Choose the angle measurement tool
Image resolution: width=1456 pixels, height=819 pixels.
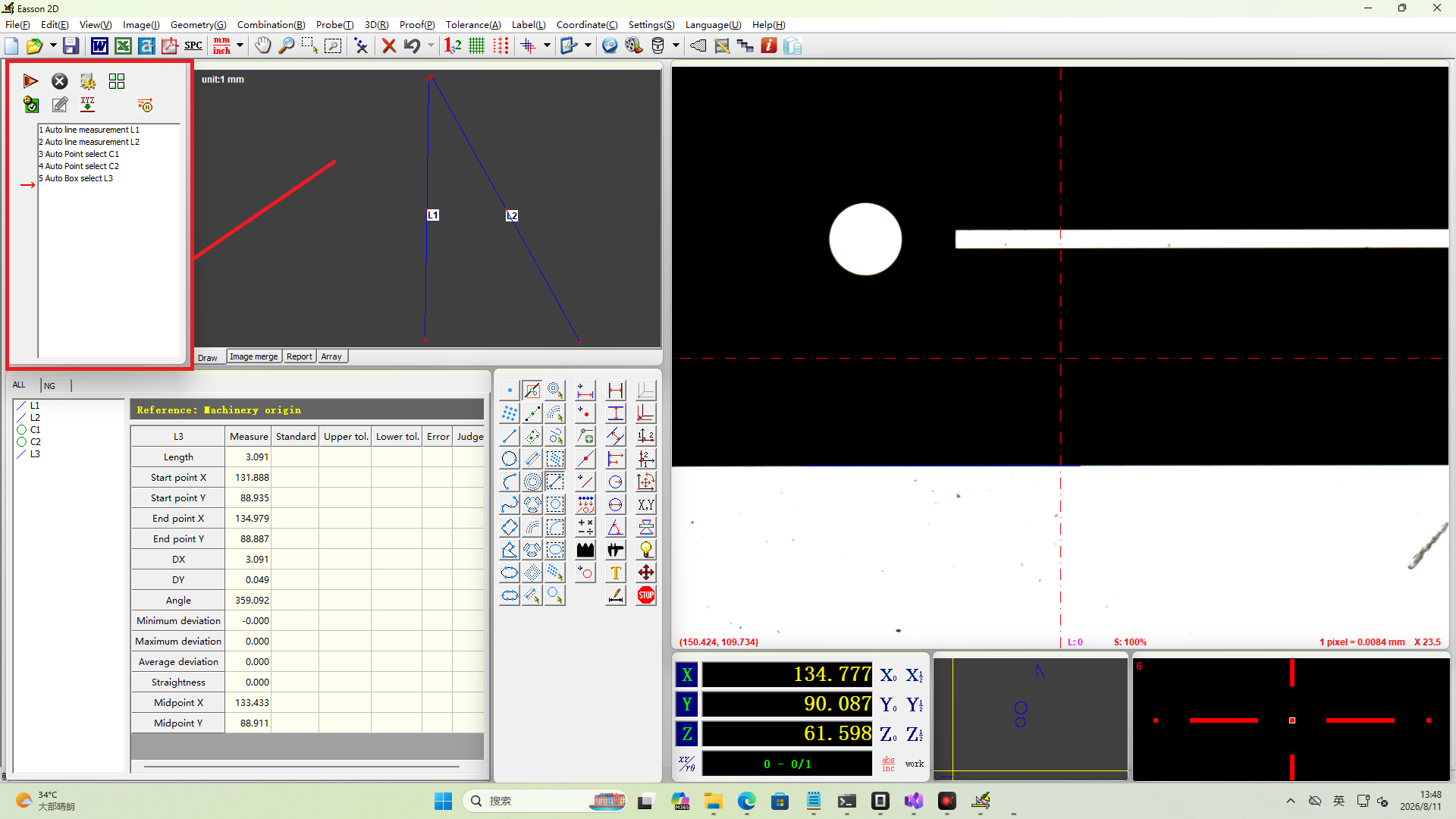click(x=616, y=528)
